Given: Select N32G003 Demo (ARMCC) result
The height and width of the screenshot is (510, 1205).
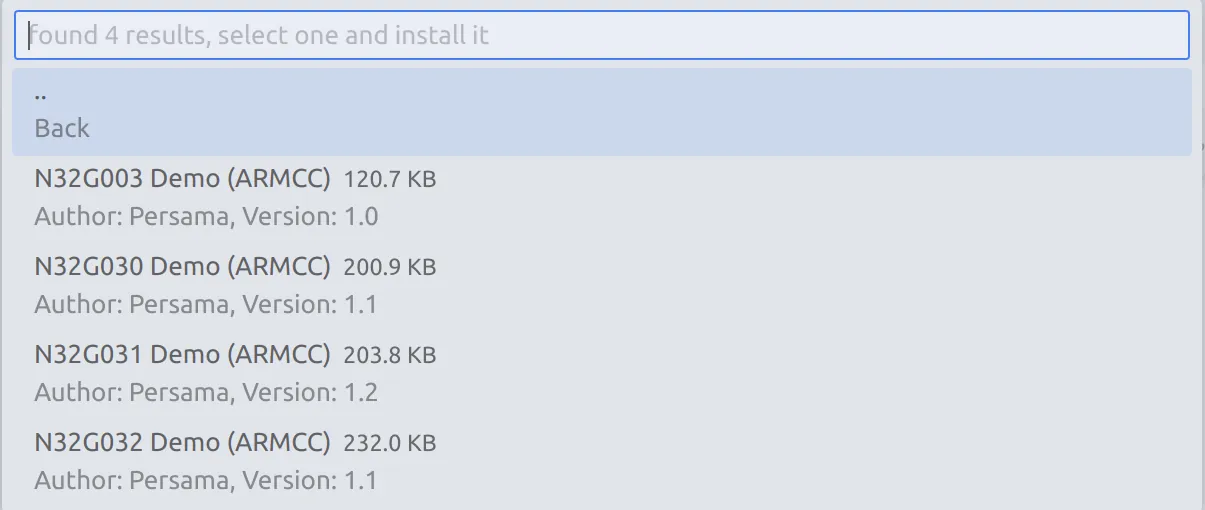Looking at the screenshot, I should tap(182, 180).
